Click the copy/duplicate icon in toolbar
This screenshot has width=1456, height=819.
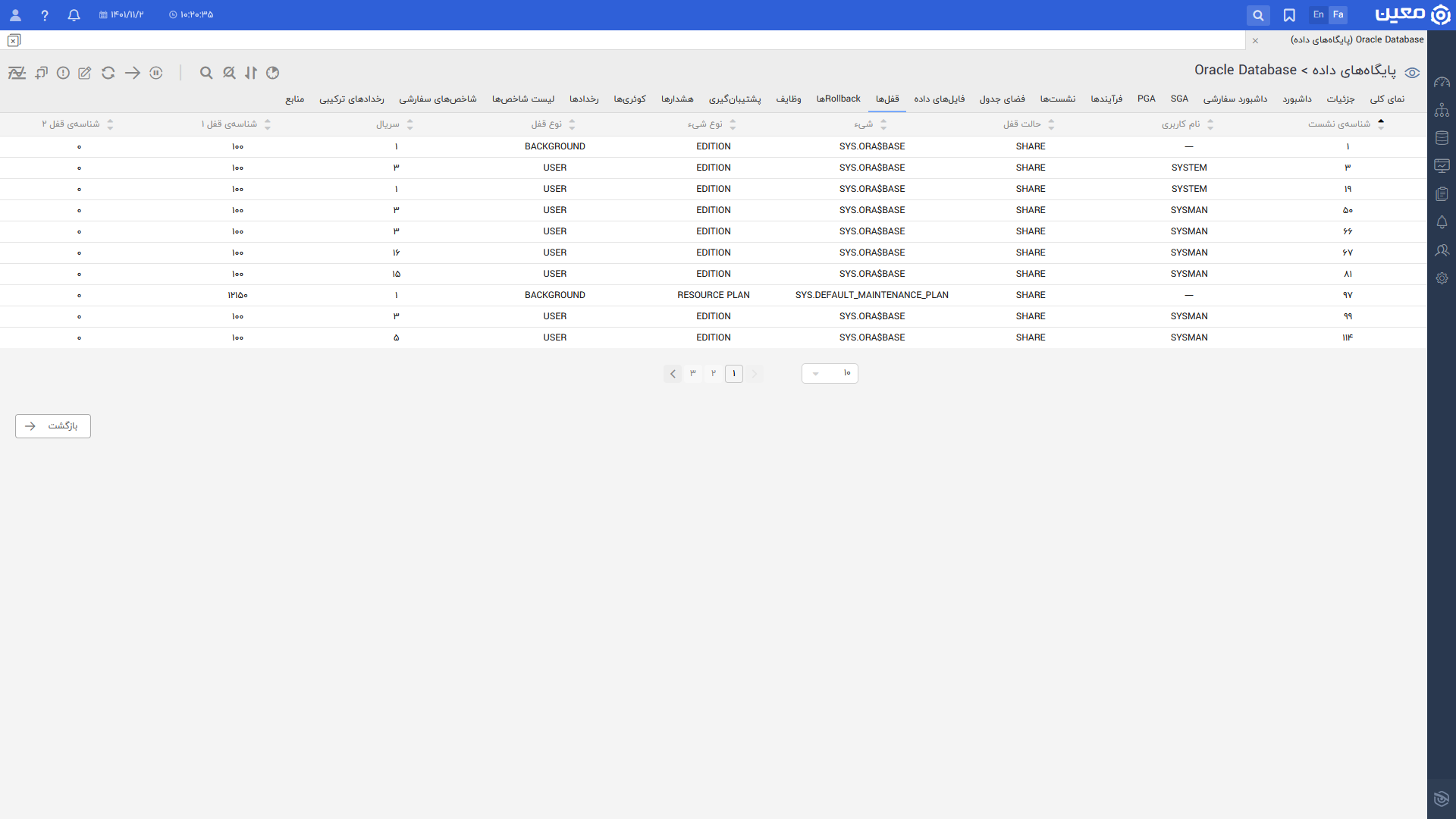(41, 73)
